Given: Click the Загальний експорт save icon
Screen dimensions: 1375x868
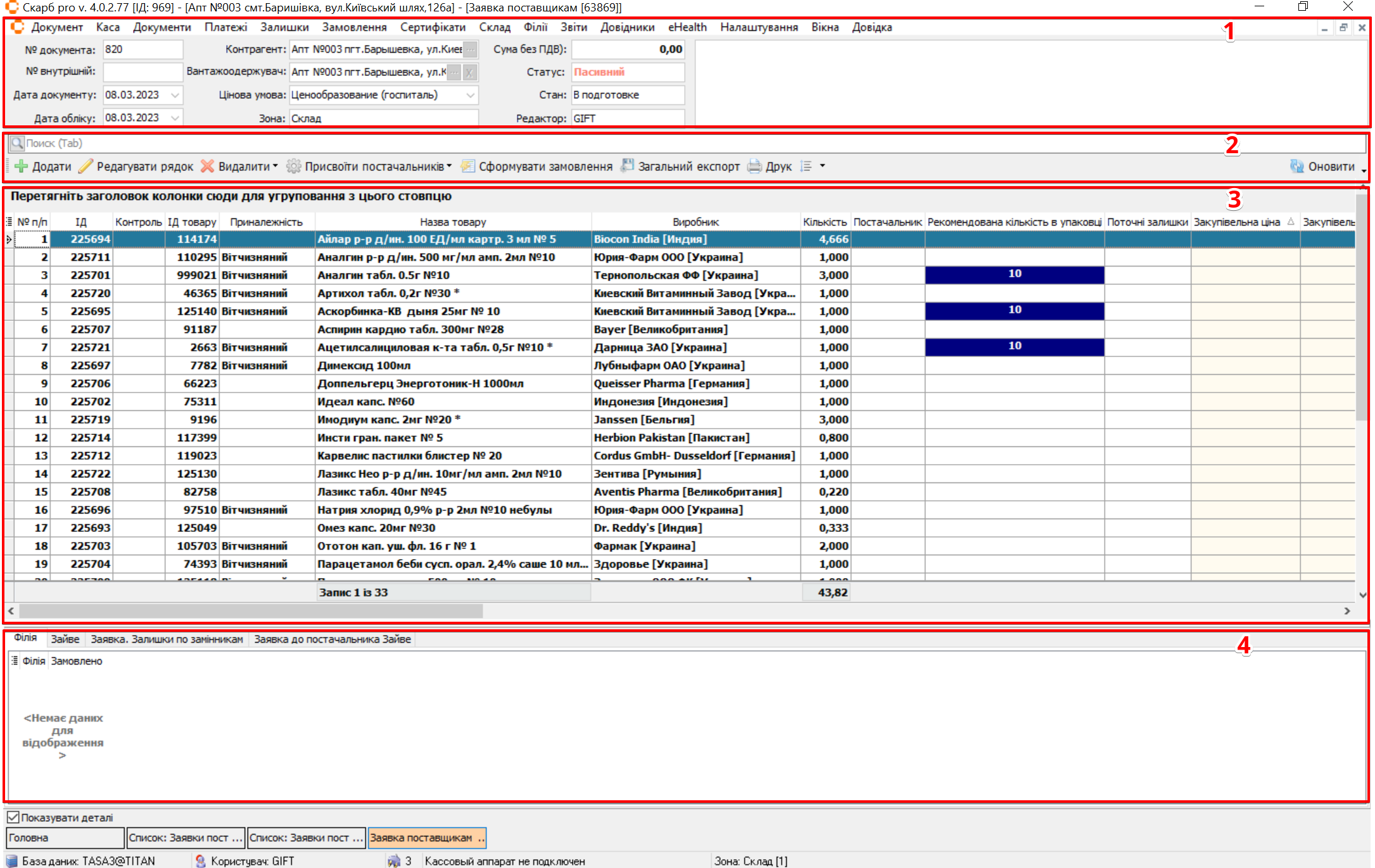Looking at the screenshot, I should point(627,166).
